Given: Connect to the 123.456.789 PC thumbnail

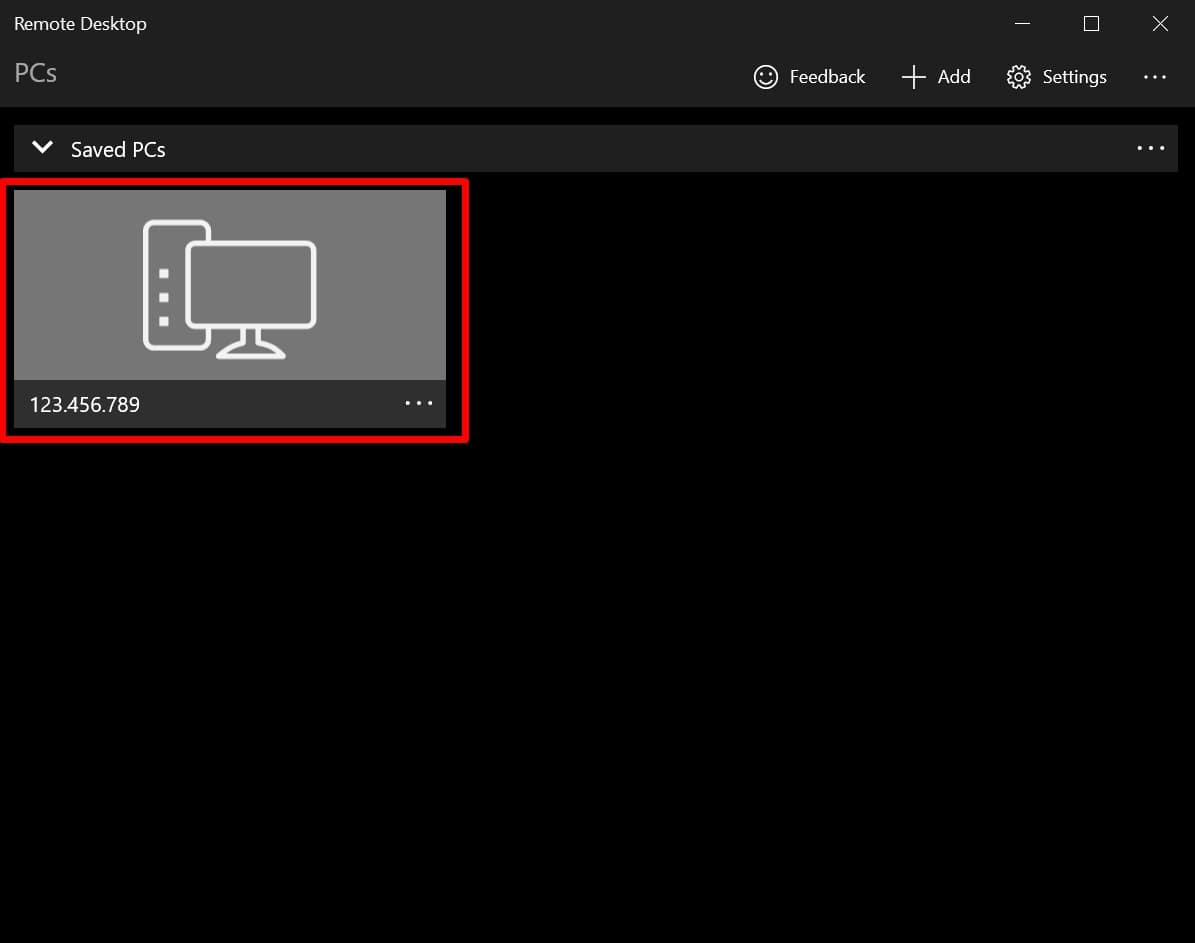Looking at the screenshot, I should pyautogui.click(x=229, y=284).
